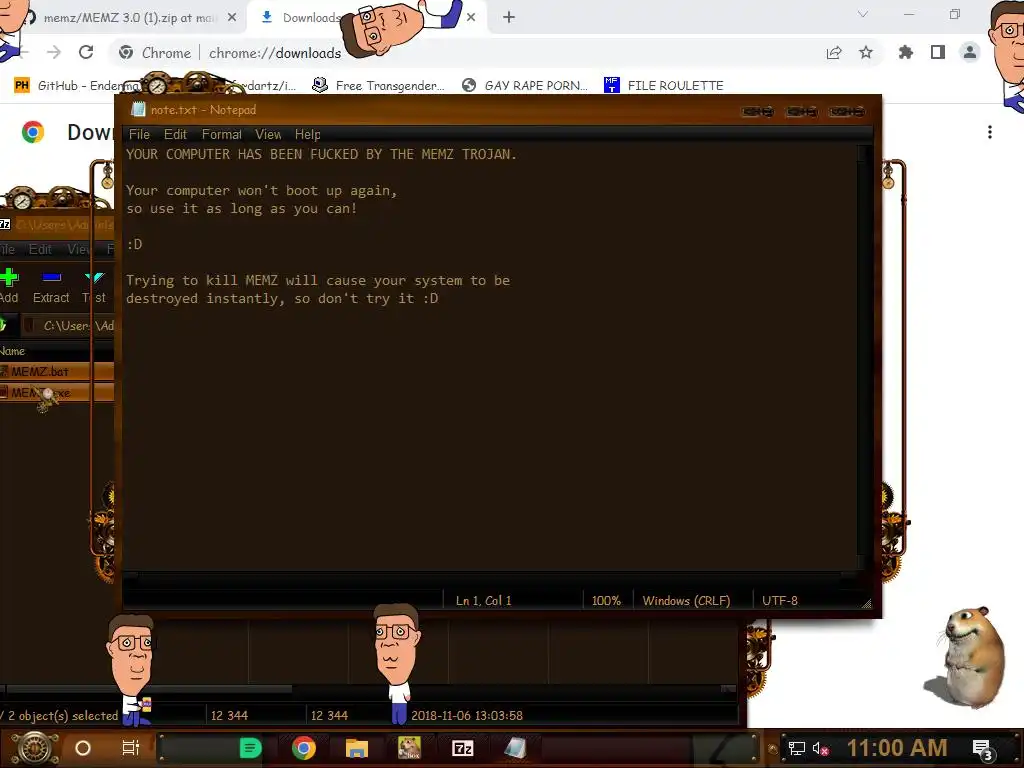Open Notepad View menu

click(268, 135)
